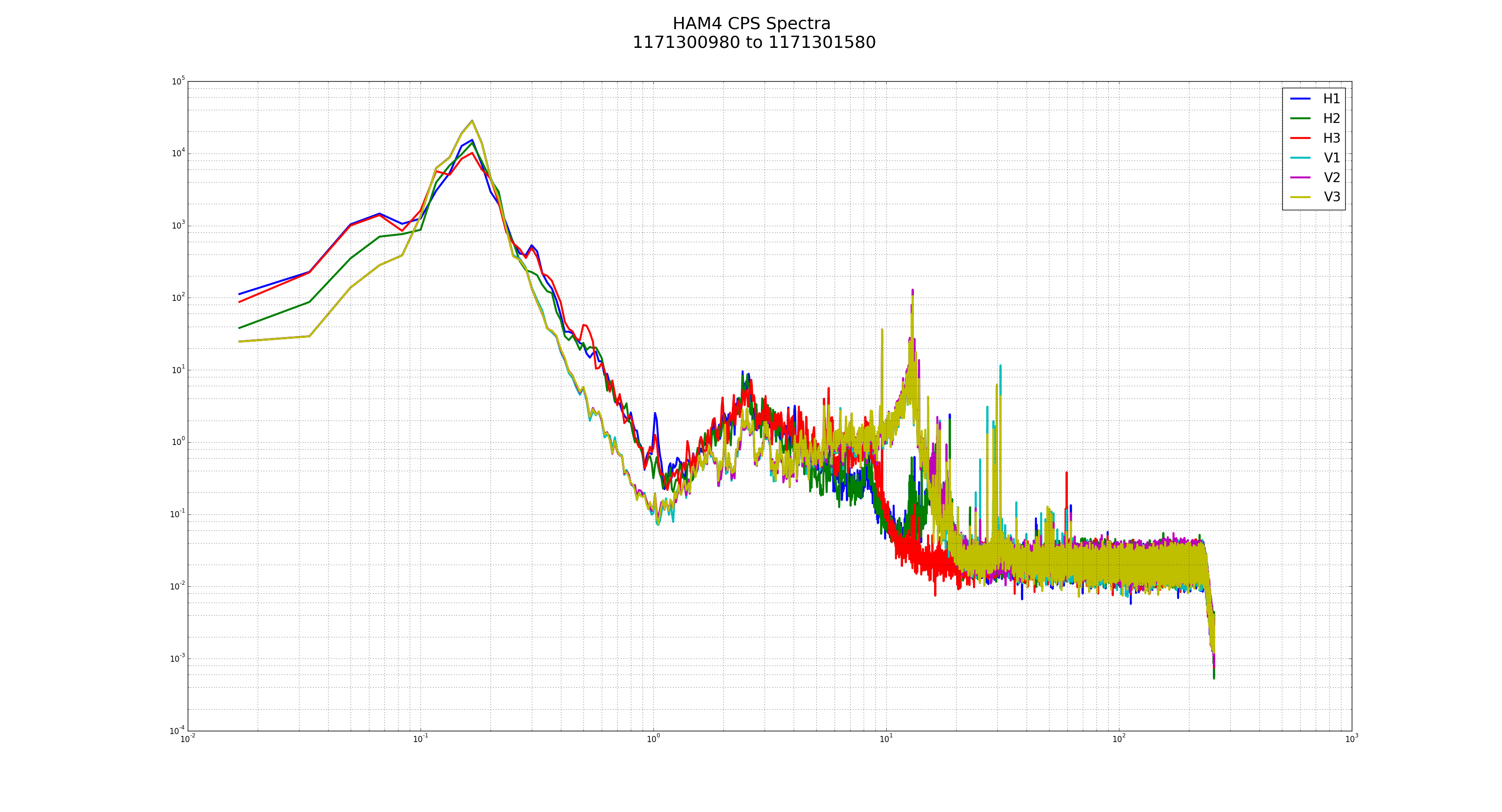Click the x-axis tick label 10^-1

point(421,739)
